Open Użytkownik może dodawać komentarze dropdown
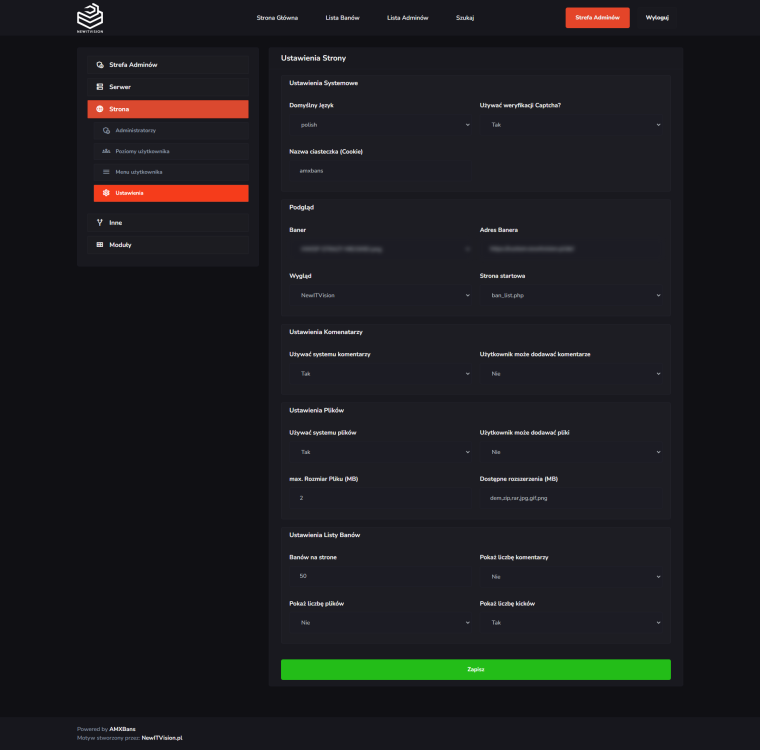 [571, 374]
